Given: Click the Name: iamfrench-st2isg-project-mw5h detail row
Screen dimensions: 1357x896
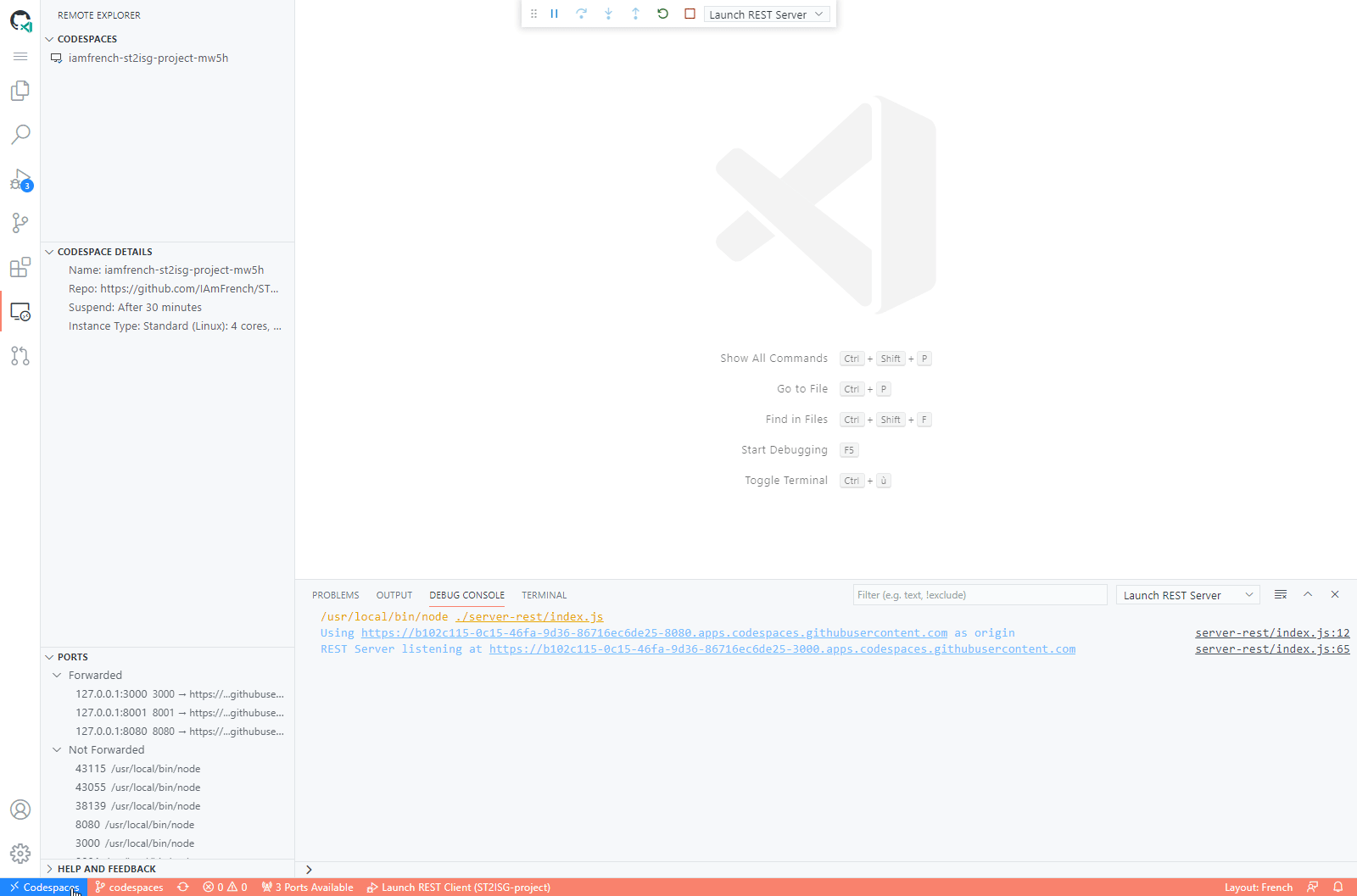Looking at the screenshot, I should [x=167, y=270].
